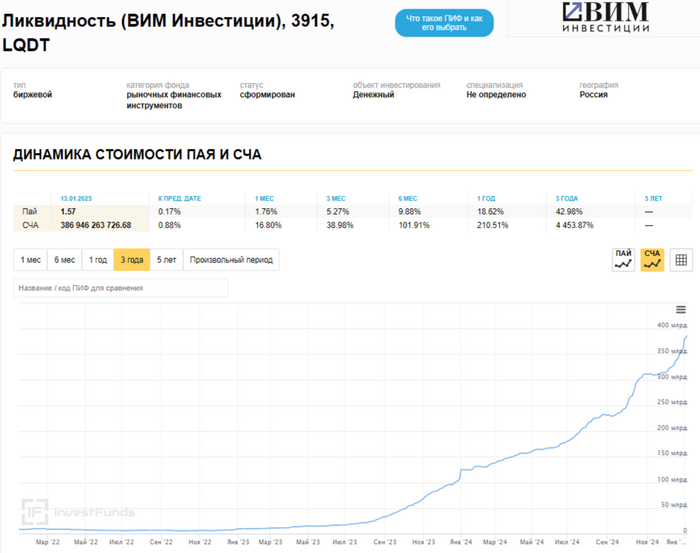Viewport: 700px width, 553px height.
Task: Click the ДИНАМИКА СТОИМОСТИ ПАЯ И СЧА heading
Action: pos(137,154)
